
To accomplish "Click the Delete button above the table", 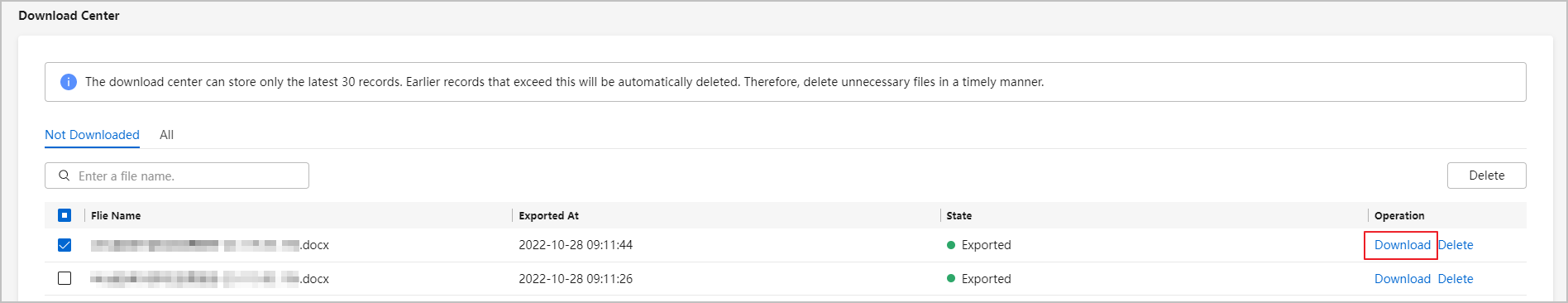I will tap(1486, 176).
